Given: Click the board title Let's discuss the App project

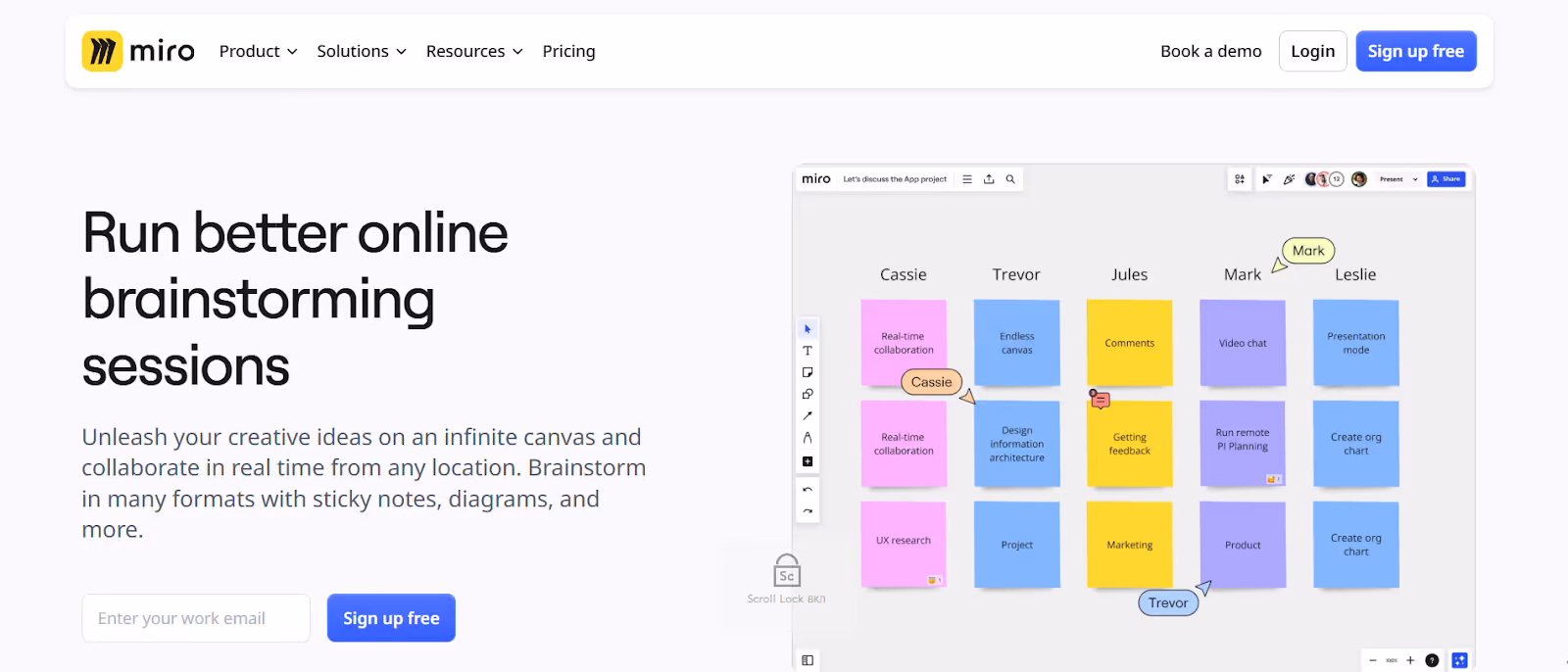Looking at the screenshot, I should pyautogui.click(x=895, y=179).
